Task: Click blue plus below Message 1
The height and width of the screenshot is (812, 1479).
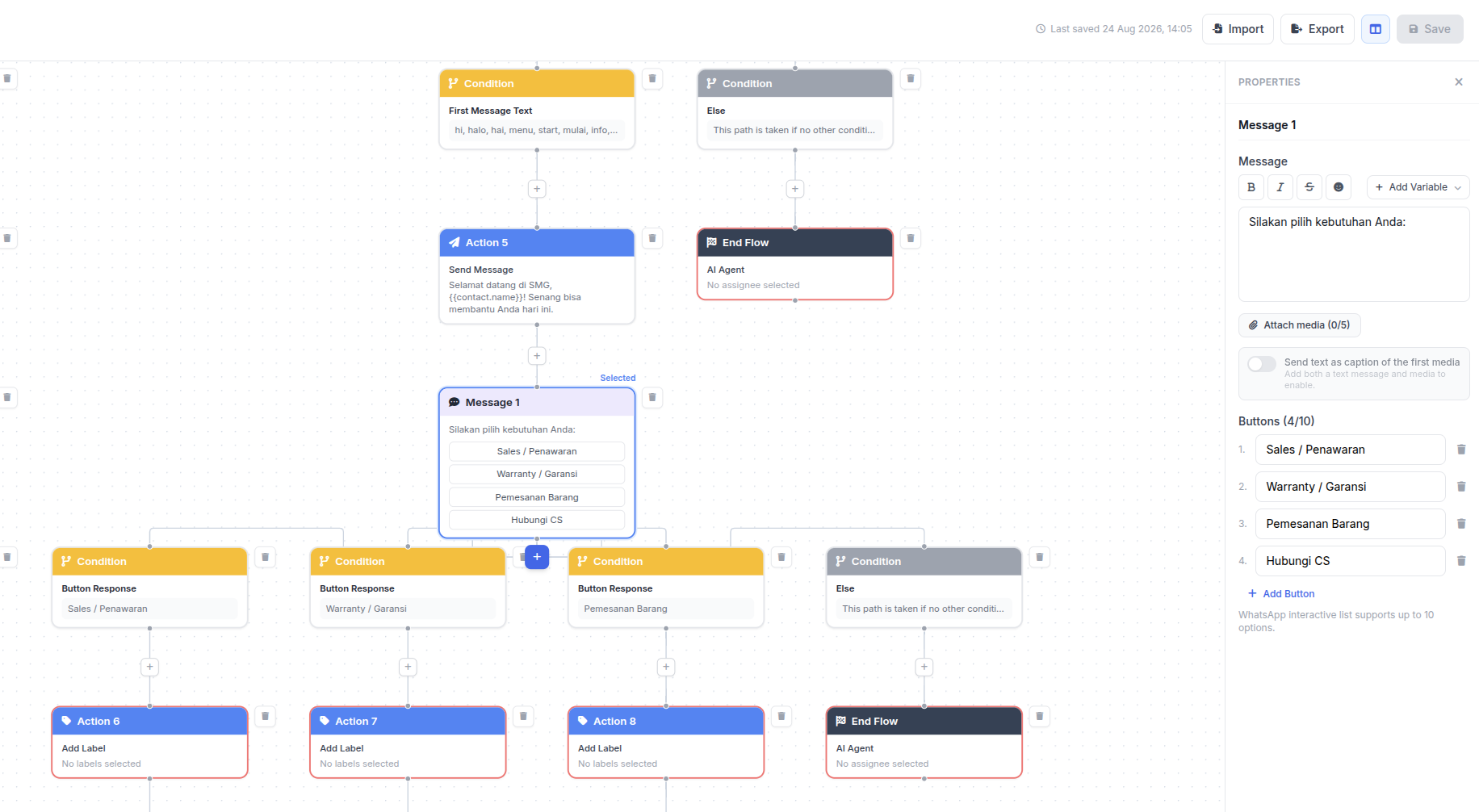Action: point(537,557)
